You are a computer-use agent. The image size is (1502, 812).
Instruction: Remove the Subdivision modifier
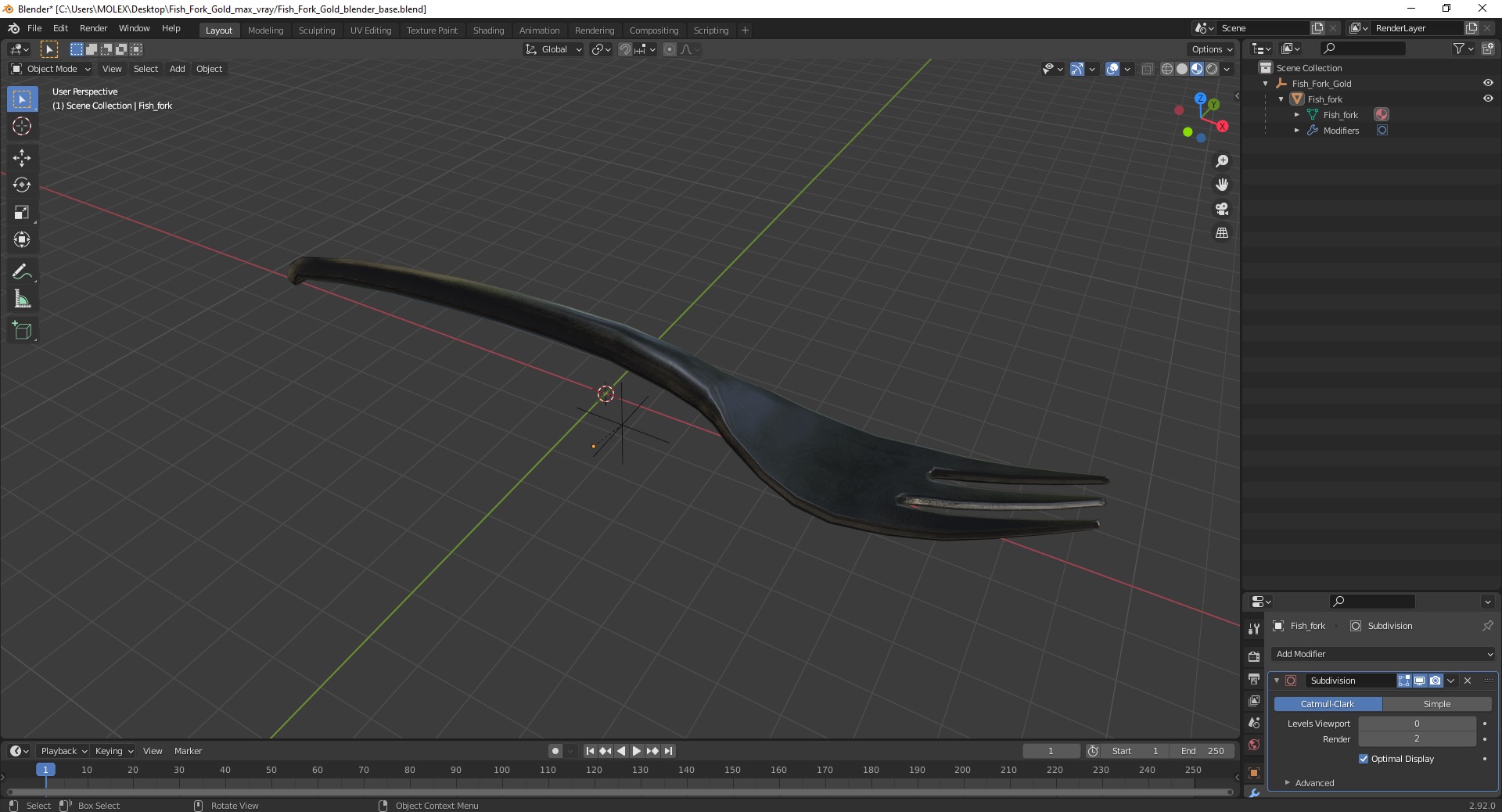pyautogui.click(x=1468, y=681)
